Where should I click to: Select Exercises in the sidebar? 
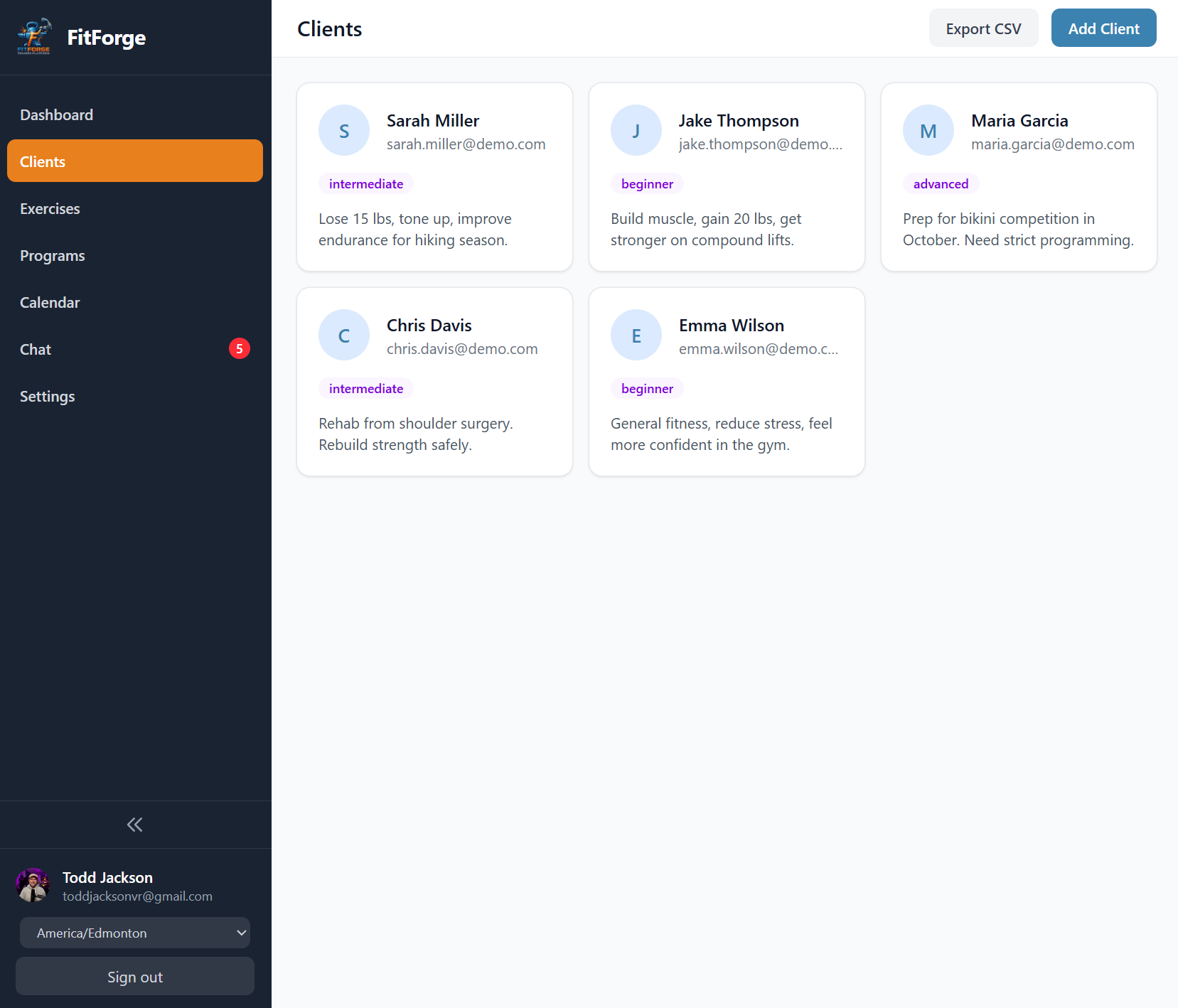click(50, 208)
